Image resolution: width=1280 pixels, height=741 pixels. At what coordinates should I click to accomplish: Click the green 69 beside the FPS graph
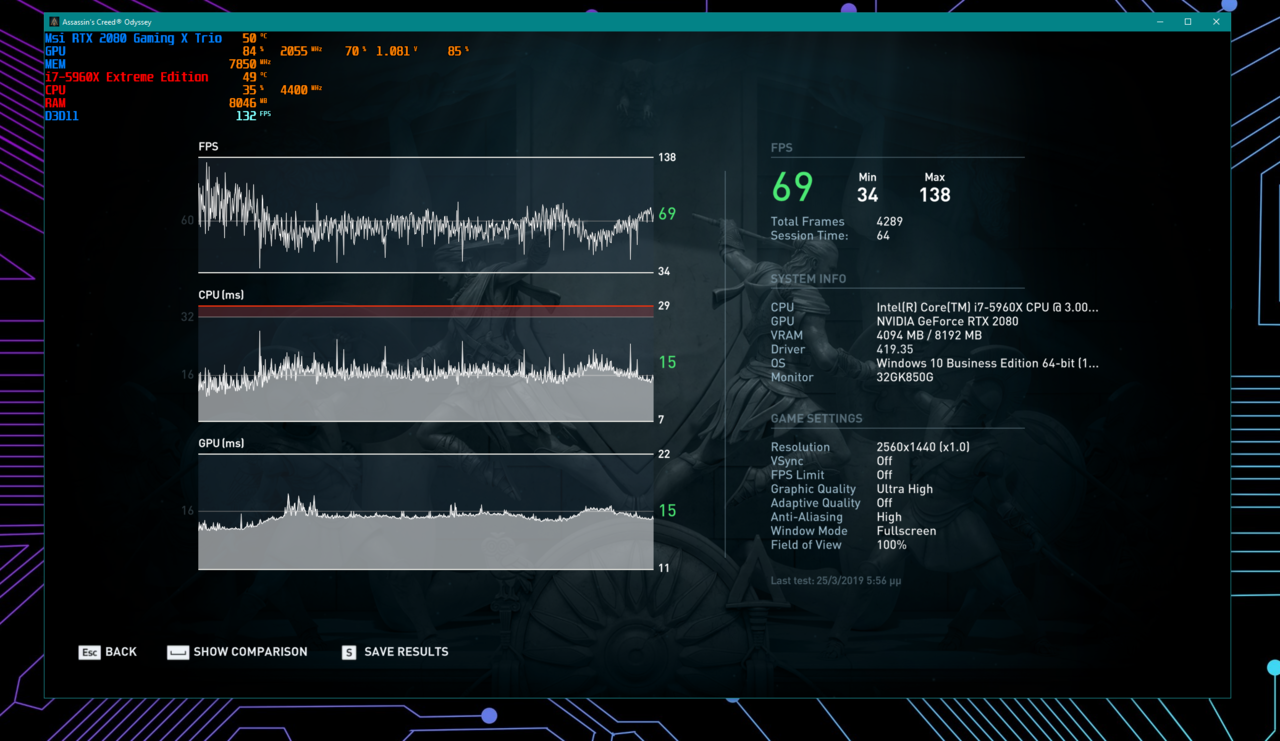[x=667, y=214]
